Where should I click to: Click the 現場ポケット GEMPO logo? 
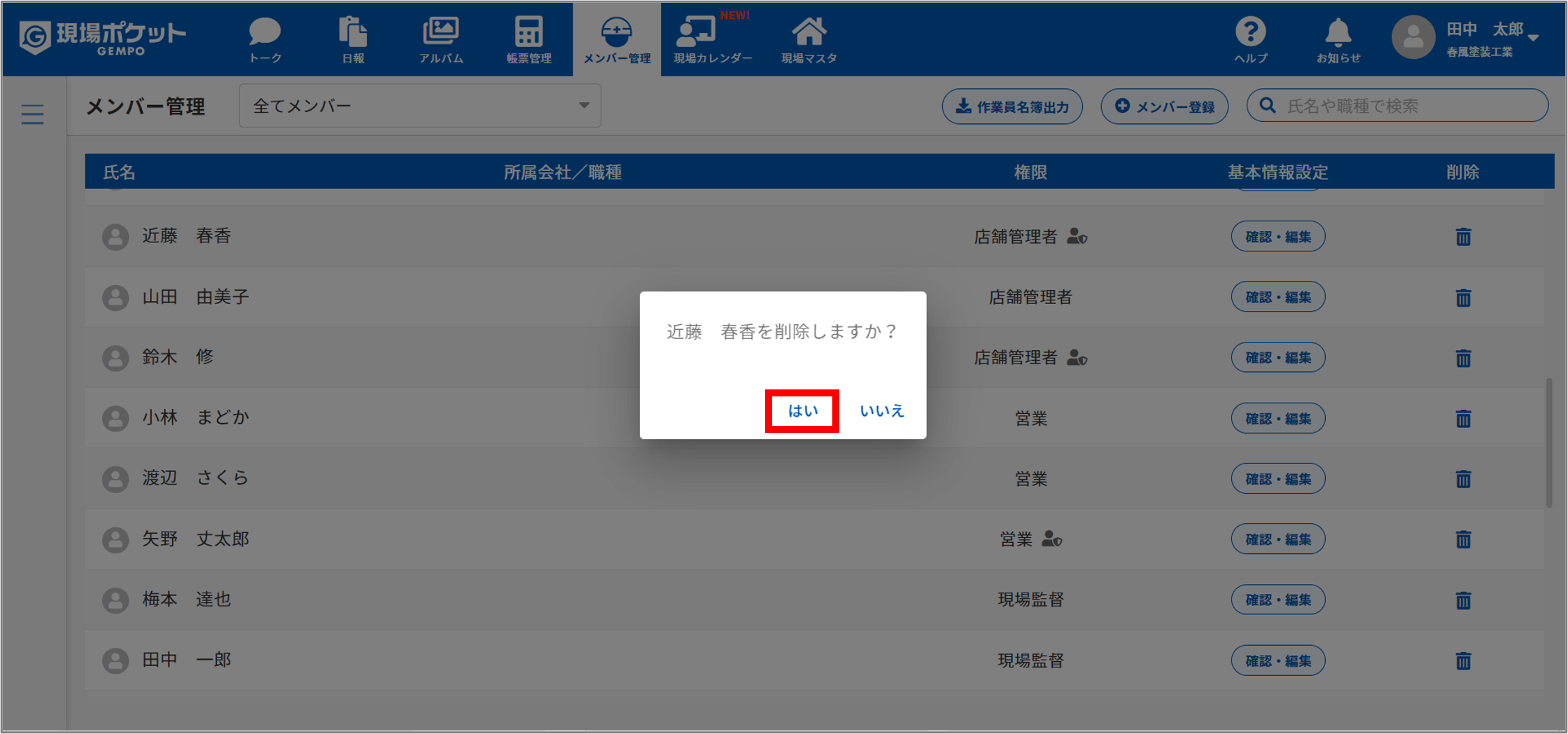[x=102, y=37]
